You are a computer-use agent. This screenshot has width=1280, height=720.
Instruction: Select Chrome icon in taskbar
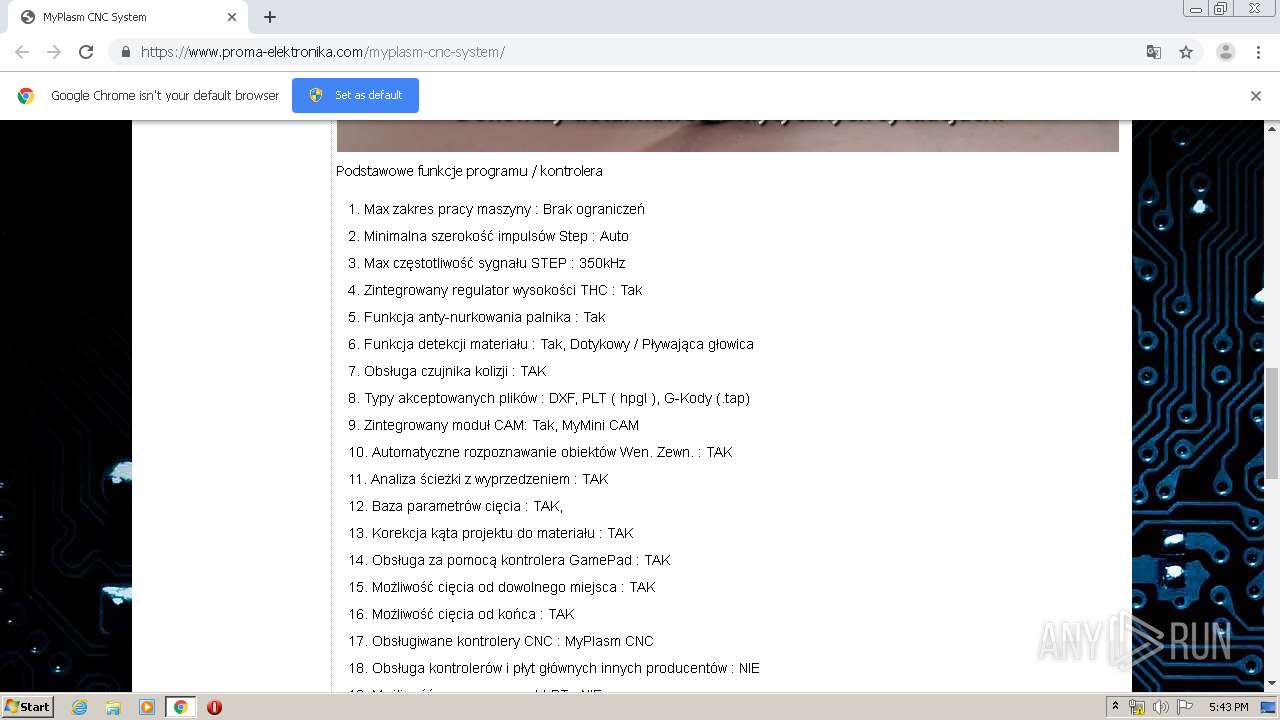coord(180,707)
